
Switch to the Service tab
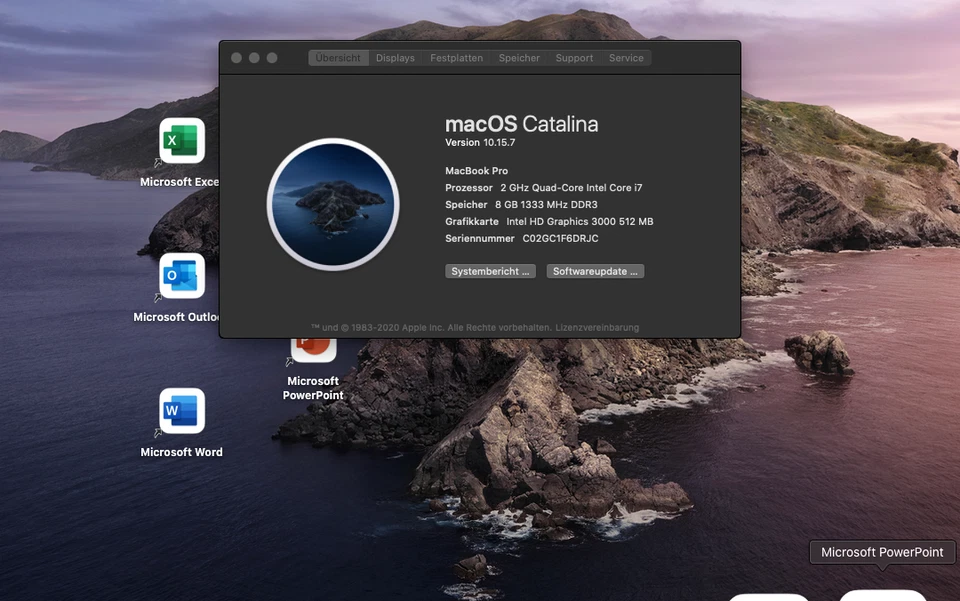pyautogui.click(x=626, y=58)
